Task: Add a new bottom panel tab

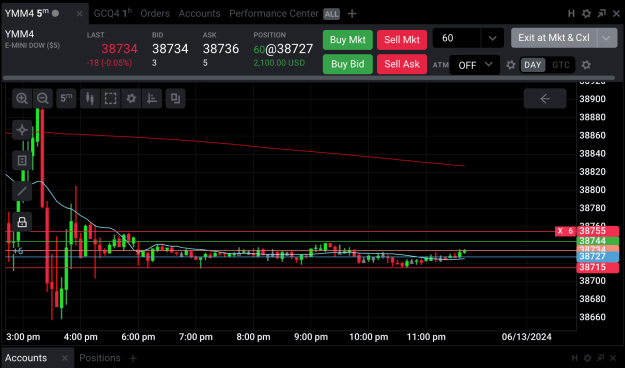Action: pos(133,358)
